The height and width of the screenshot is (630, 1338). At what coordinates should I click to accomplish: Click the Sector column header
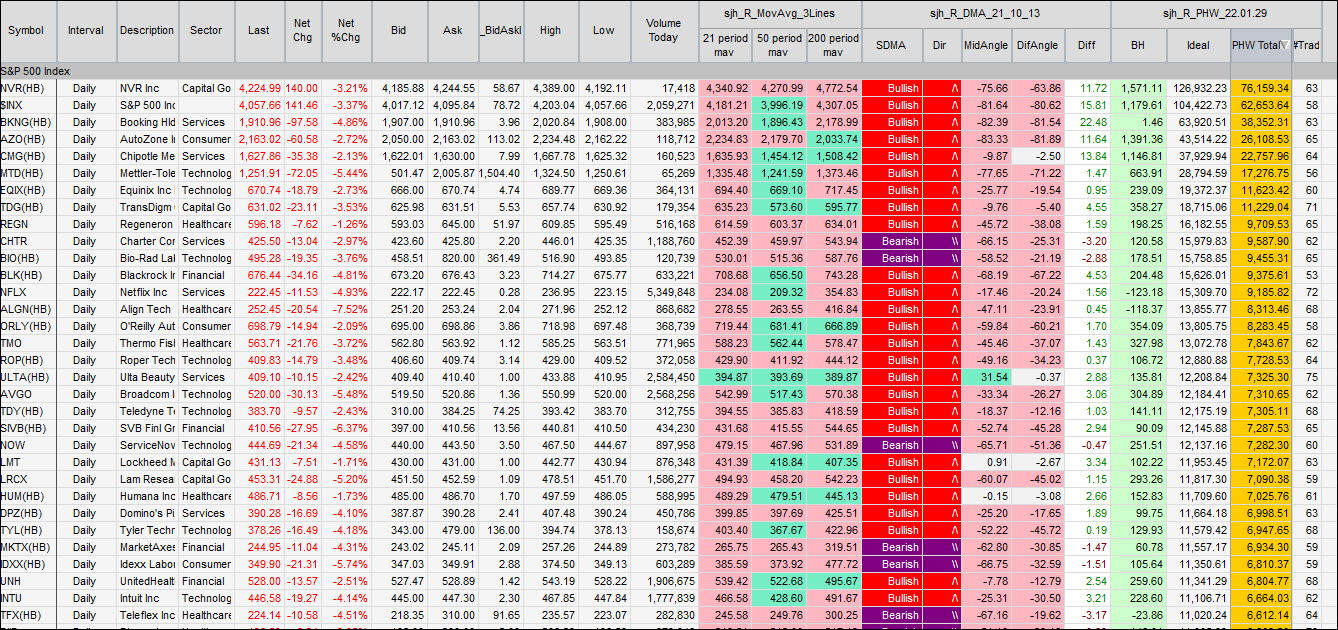[x=207, y=30]
